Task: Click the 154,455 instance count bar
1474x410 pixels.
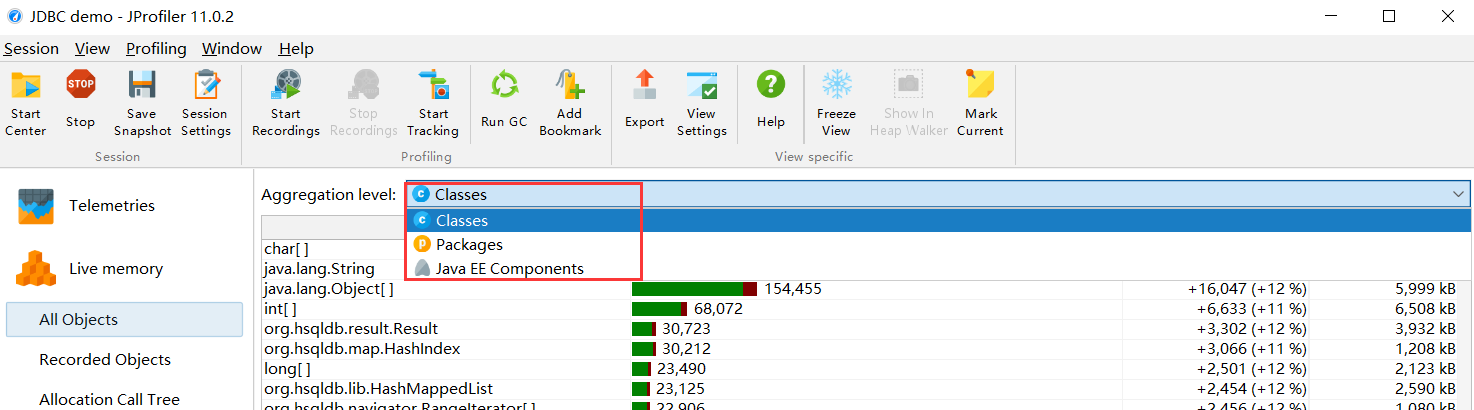Action: pyautogui.click(x=694, y=288)
